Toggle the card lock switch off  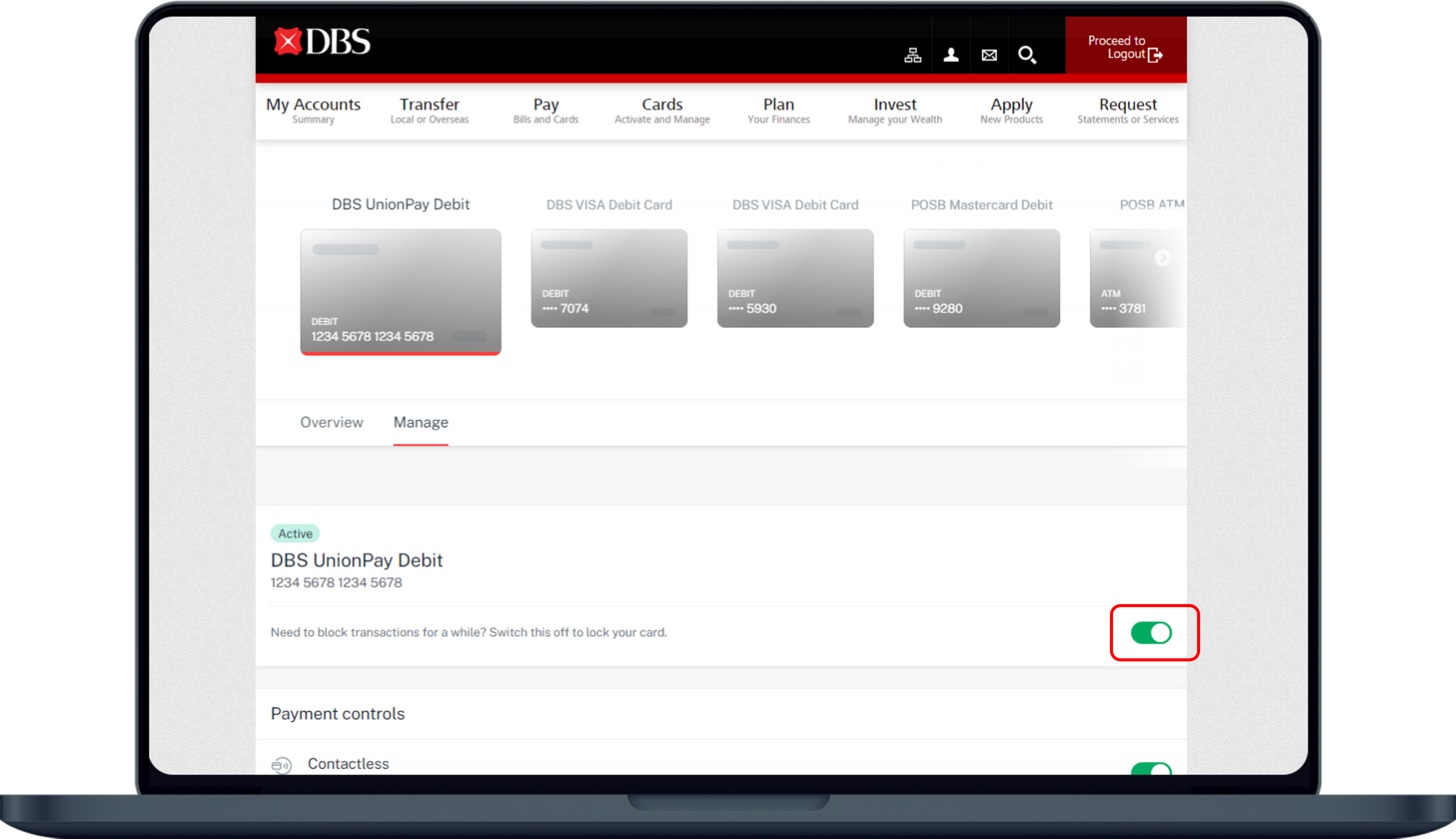click(1151, 633)
